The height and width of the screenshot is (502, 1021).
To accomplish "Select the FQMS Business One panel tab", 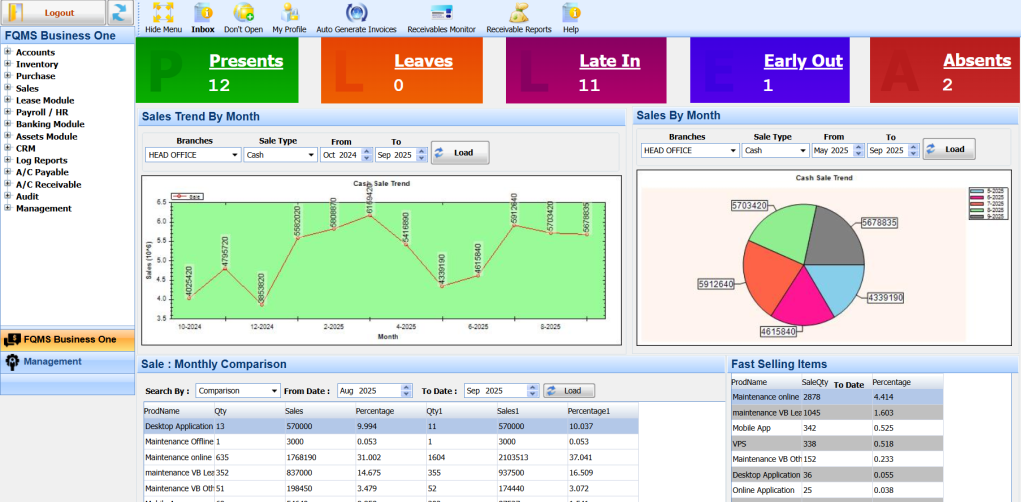I will coord(69,340).
